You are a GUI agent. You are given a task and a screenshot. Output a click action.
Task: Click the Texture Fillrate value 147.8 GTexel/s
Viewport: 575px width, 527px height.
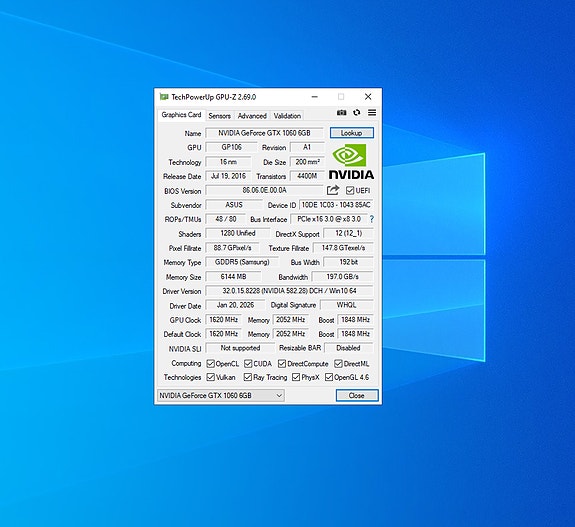point(343,248)
